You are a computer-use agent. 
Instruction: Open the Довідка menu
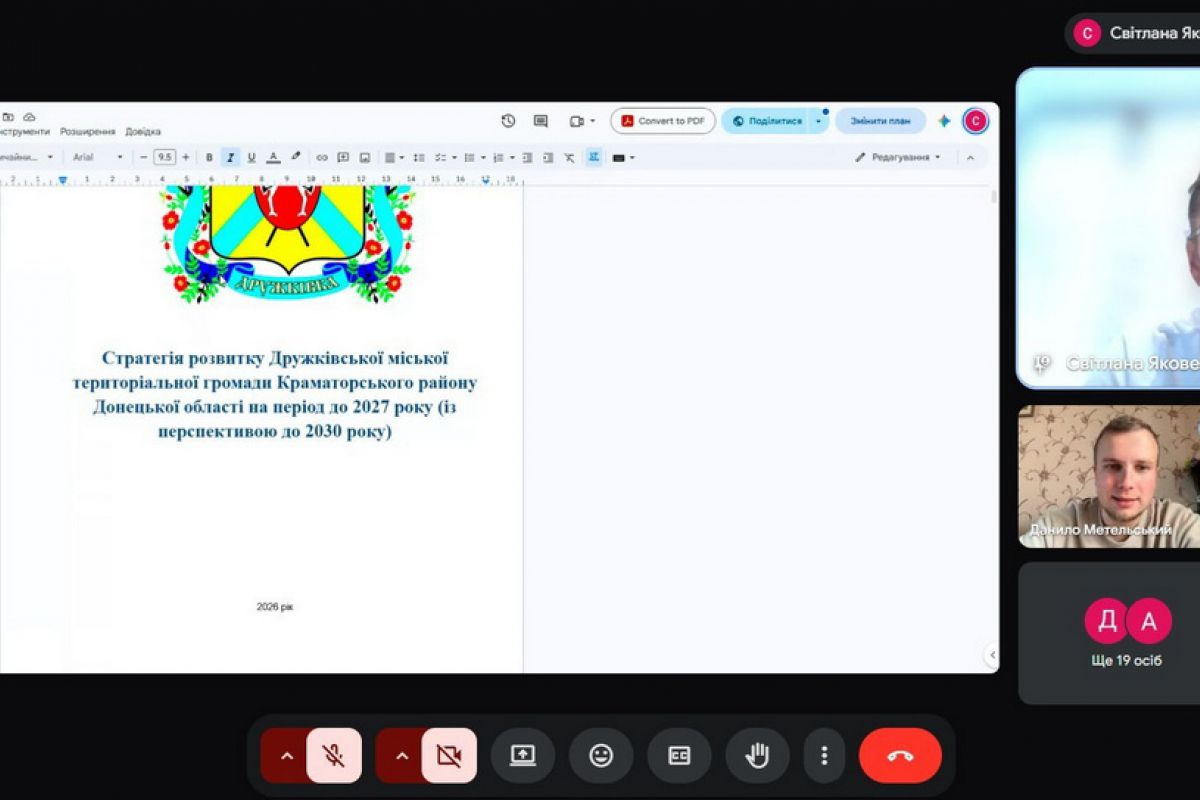tap(143, 132)
